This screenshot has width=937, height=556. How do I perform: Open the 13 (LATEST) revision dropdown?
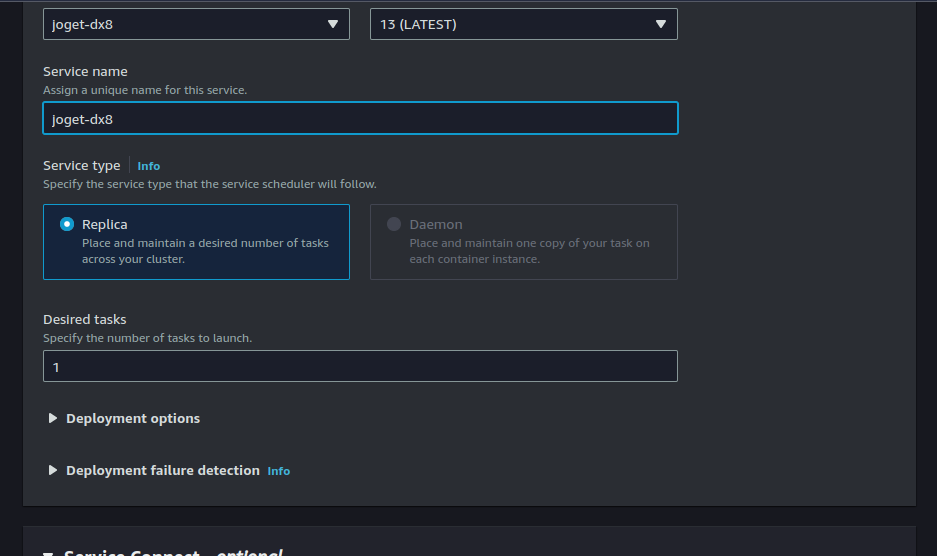[522, 24]
